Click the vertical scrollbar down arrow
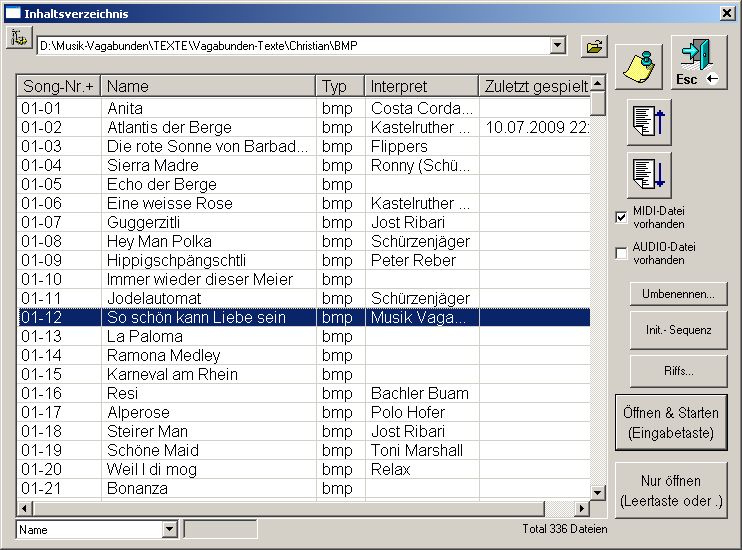 [598, 493]
